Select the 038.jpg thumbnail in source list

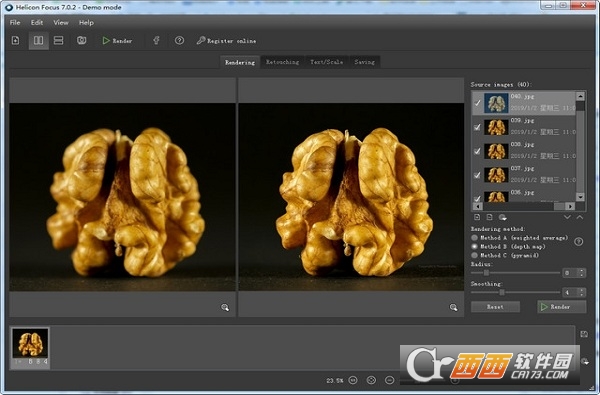click(x=496, y=151)
